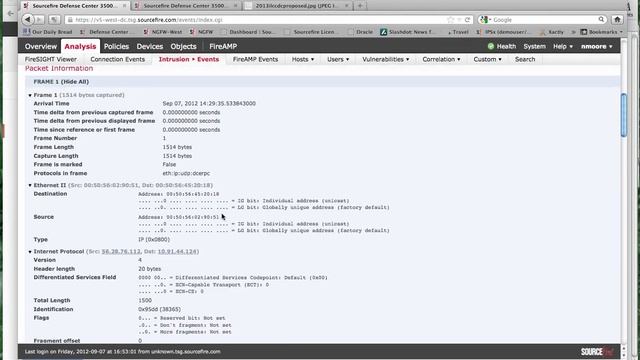Open the Health page
Image resolution: width=640 pixels, height=360 pixels.
coord(506,47)
